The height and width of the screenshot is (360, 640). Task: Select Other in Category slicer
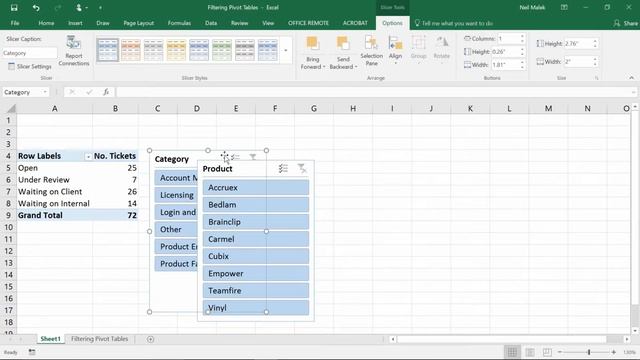point(176,229)
